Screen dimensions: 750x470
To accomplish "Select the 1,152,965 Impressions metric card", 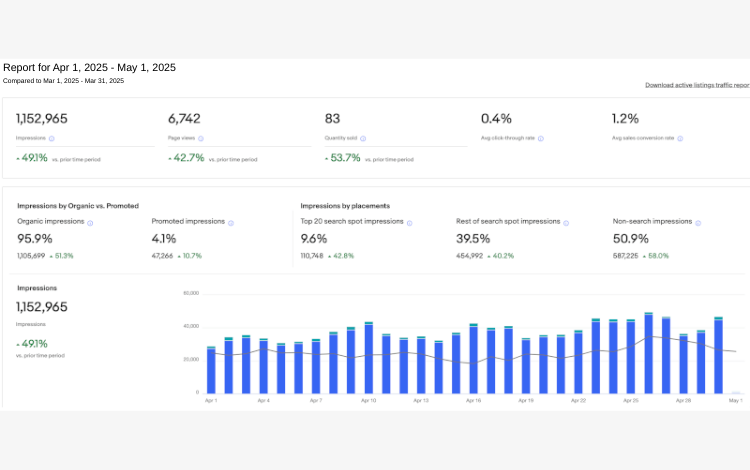I will 85,138.
